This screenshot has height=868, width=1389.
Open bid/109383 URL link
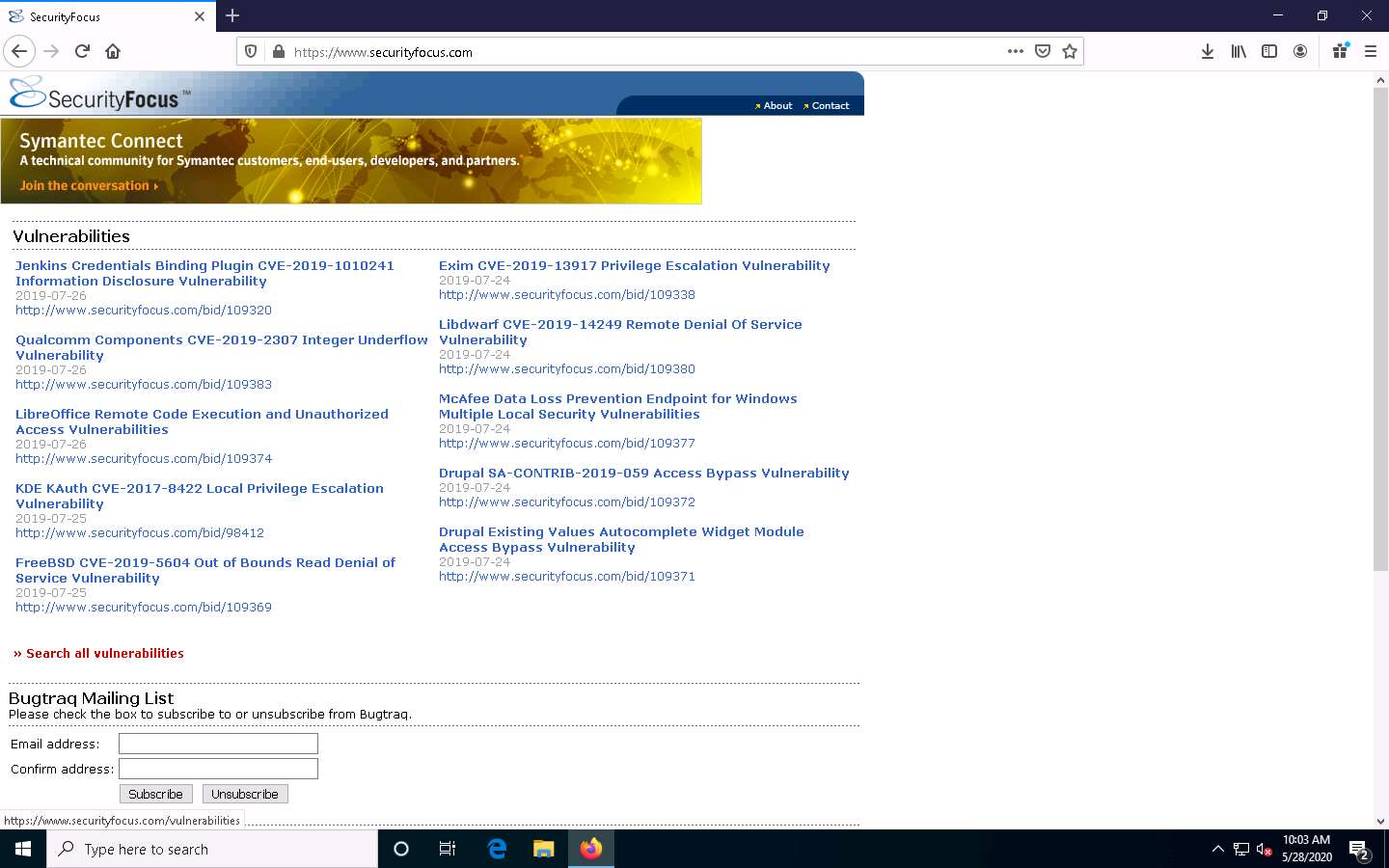pos(144,384)
